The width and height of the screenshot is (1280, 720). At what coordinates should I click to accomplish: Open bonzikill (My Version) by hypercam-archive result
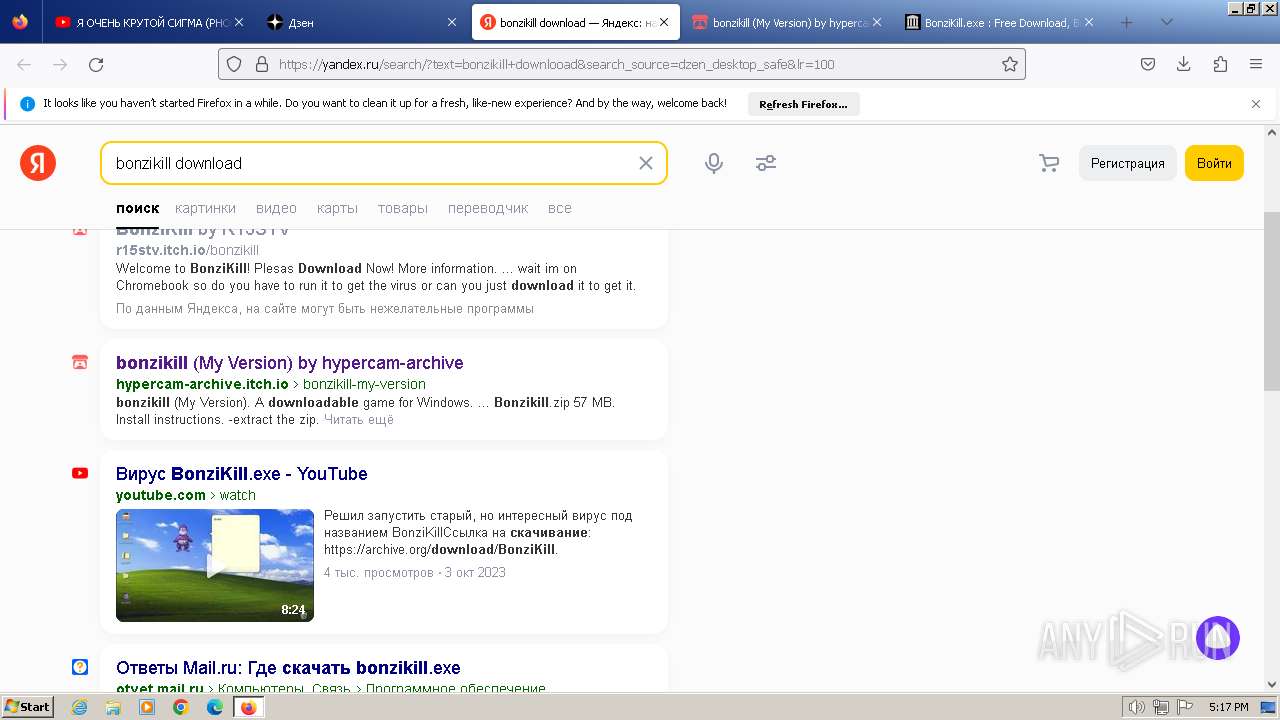pyautogui.click(x=290, y=363)
